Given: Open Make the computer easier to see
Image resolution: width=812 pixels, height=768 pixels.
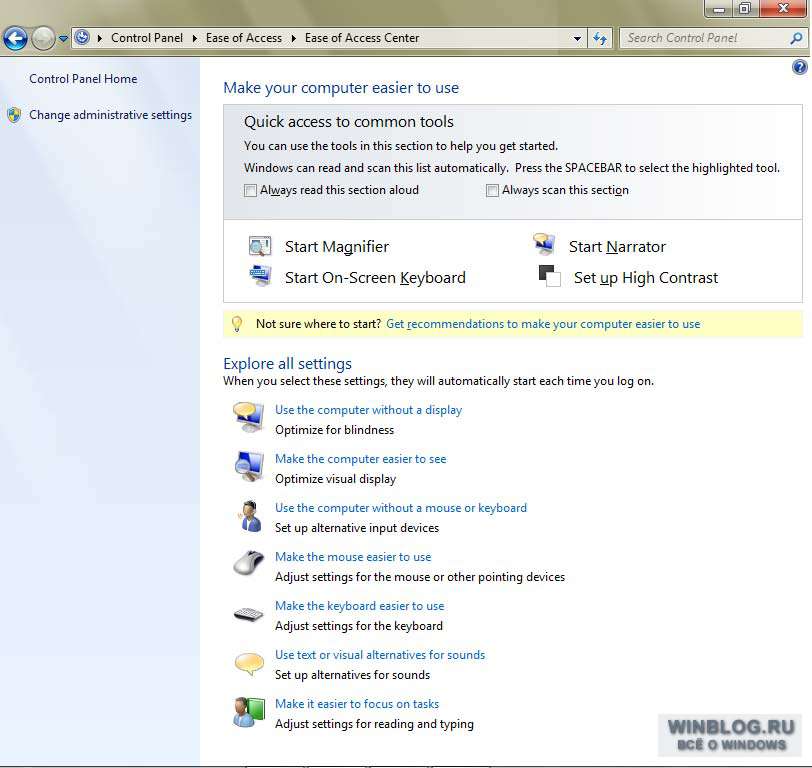Looking at the screenshot, I should click(360, 459).
